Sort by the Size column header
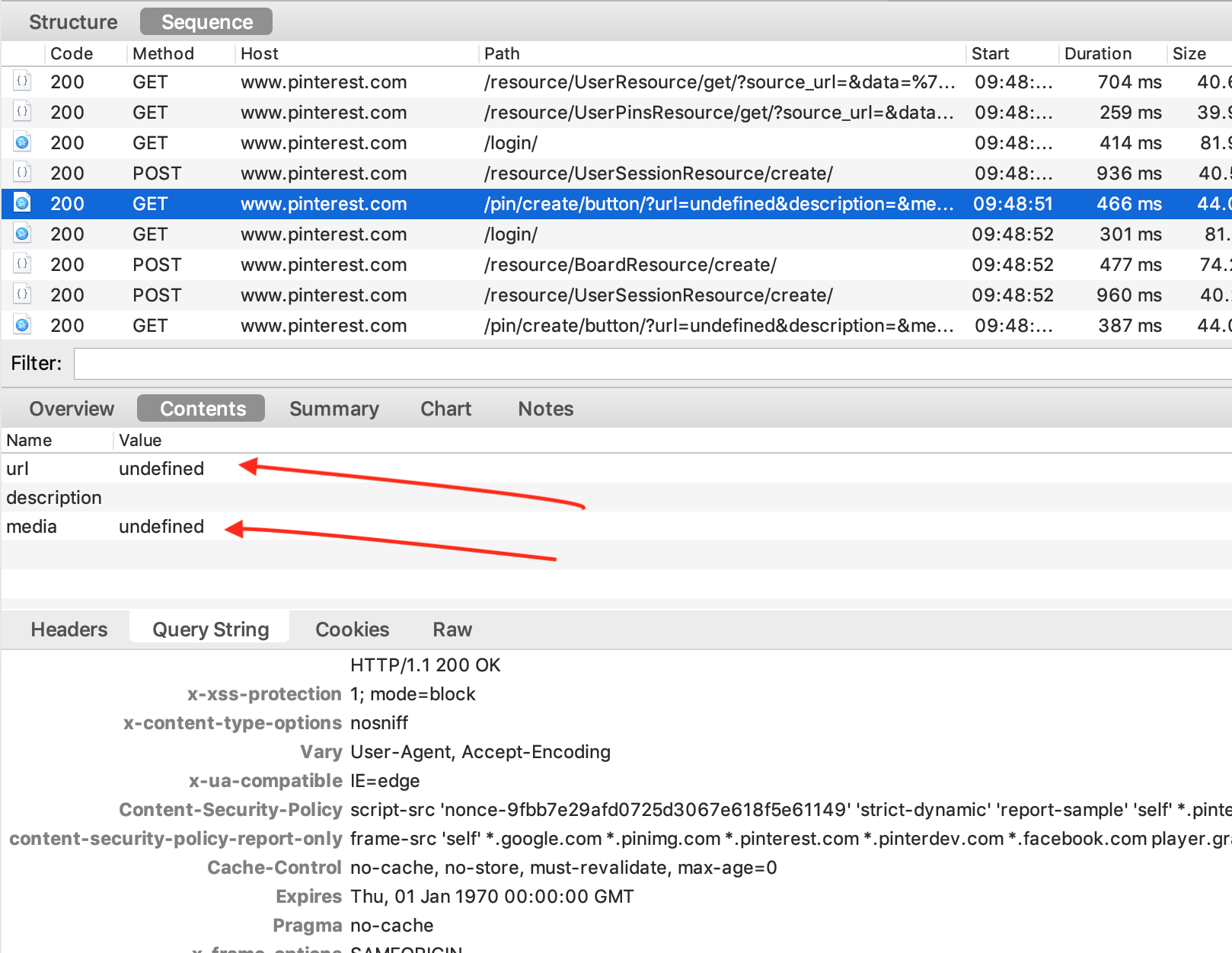The height and width of the screenshot is (953, 1232). click(x=1199, y=53)
